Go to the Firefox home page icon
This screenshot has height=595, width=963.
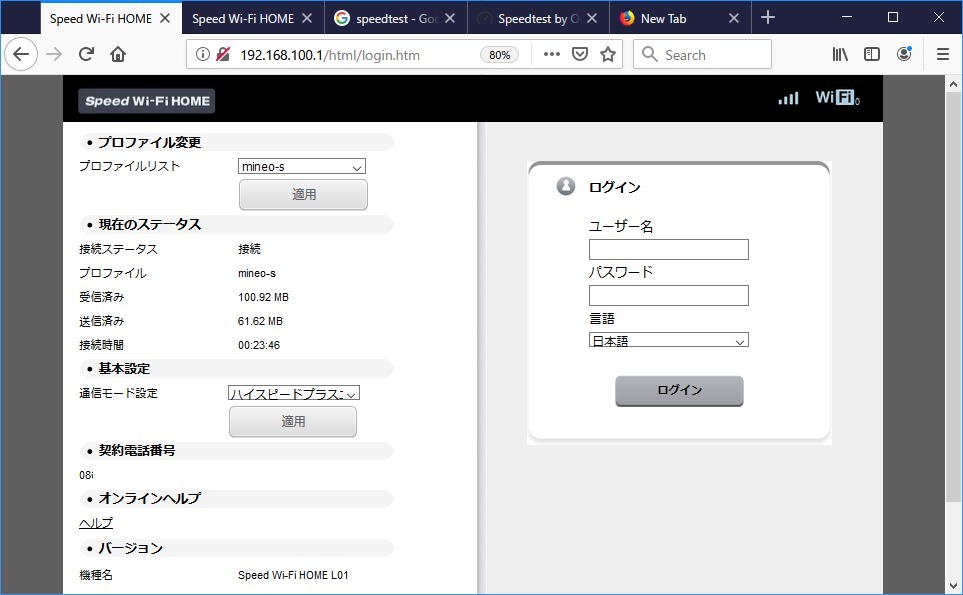(118, 55)
